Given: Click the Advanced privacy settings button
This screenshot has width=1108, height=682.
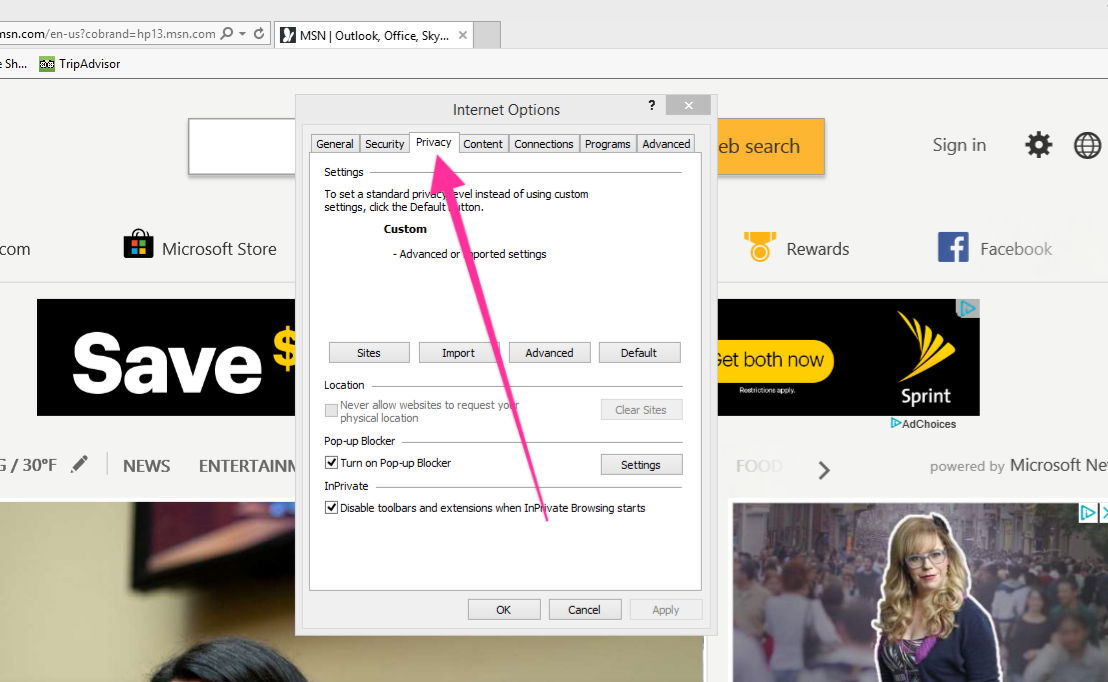Looking at the screenshot, I should pyautogui.click(x=549, y=353).
